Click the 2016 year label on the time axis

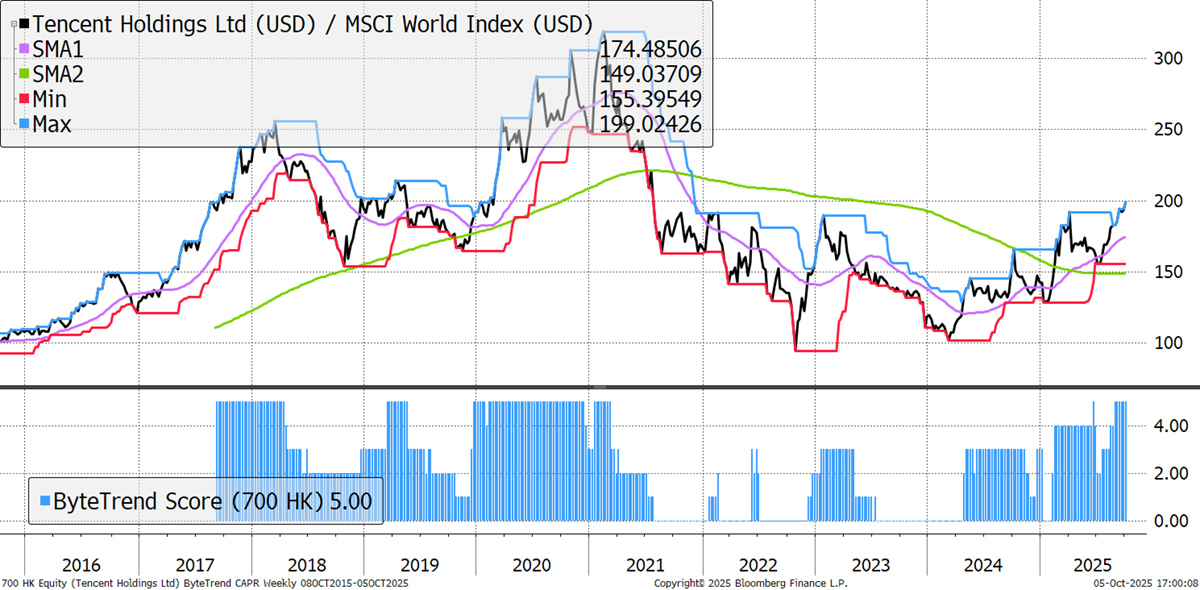tap(82, 564)
